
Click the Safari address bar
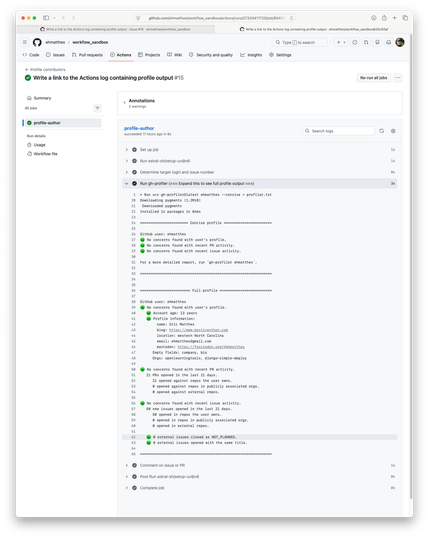click(x=214, y=18)
